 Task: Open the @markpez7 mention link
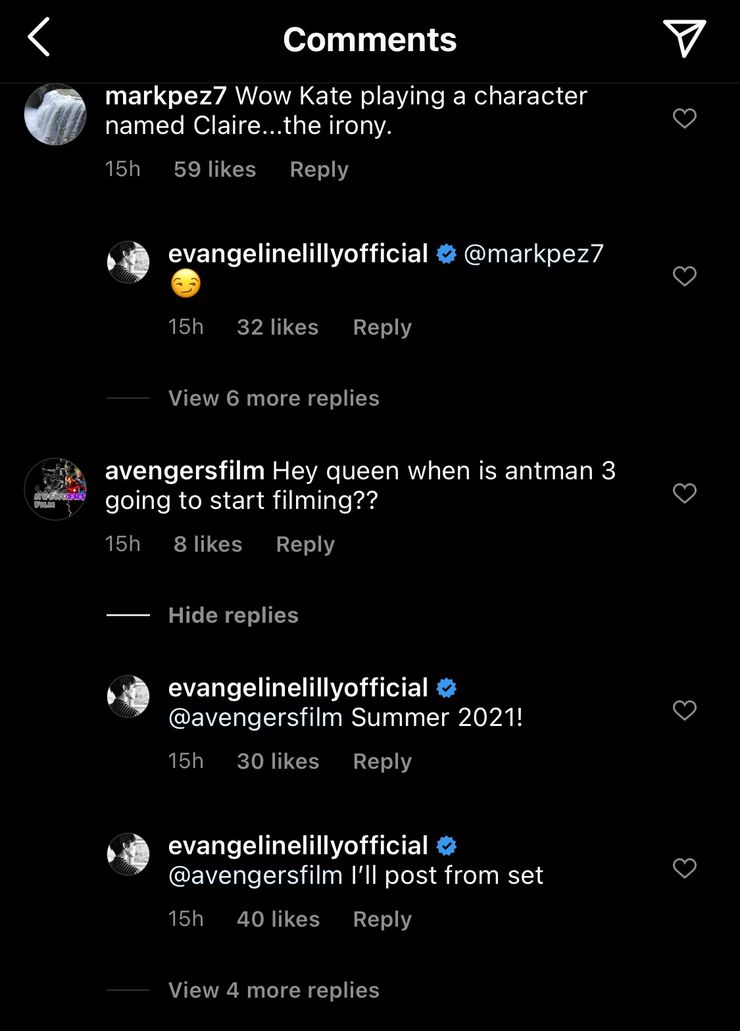click(x=533, y=254)
